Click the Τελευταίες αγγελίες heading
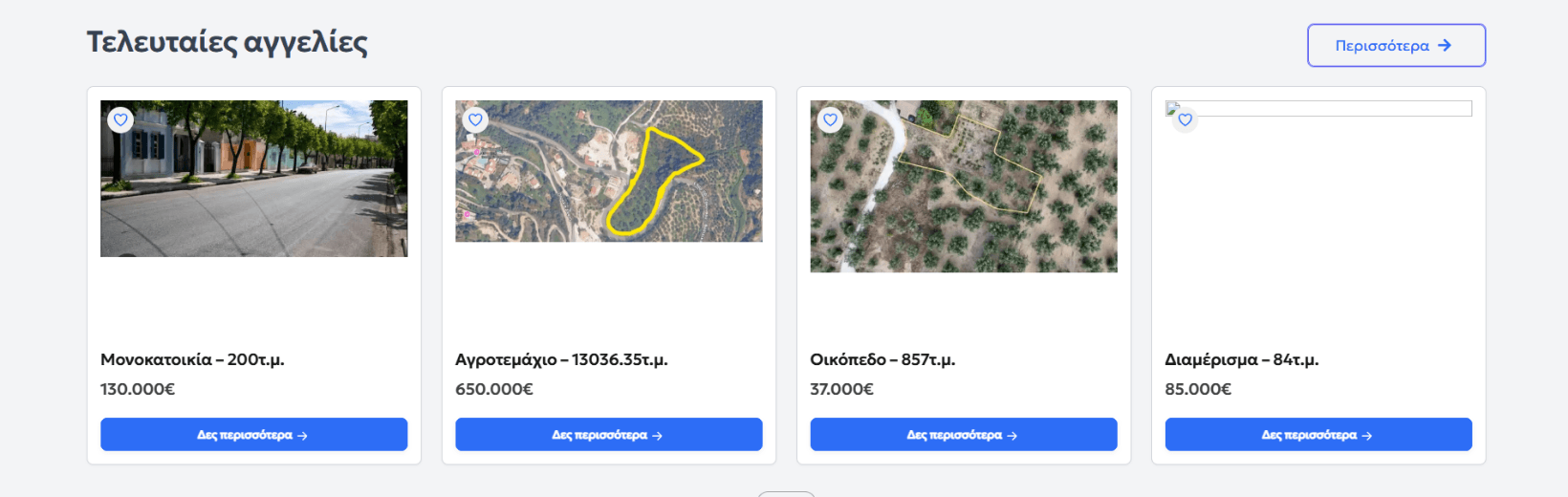 [x=227, y=42]
